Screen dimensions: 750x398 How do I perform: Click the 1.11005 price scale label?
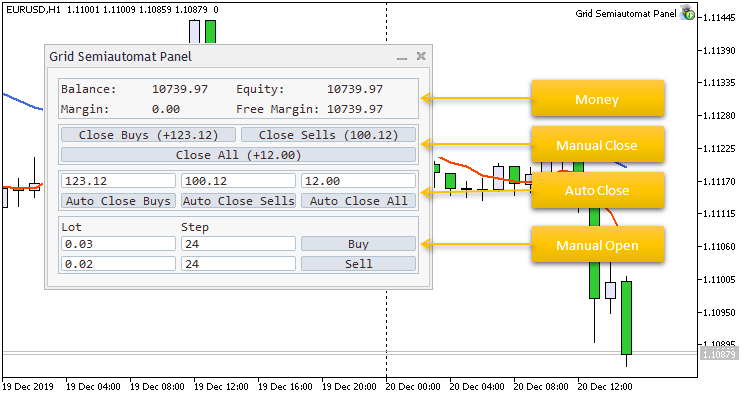719,279
